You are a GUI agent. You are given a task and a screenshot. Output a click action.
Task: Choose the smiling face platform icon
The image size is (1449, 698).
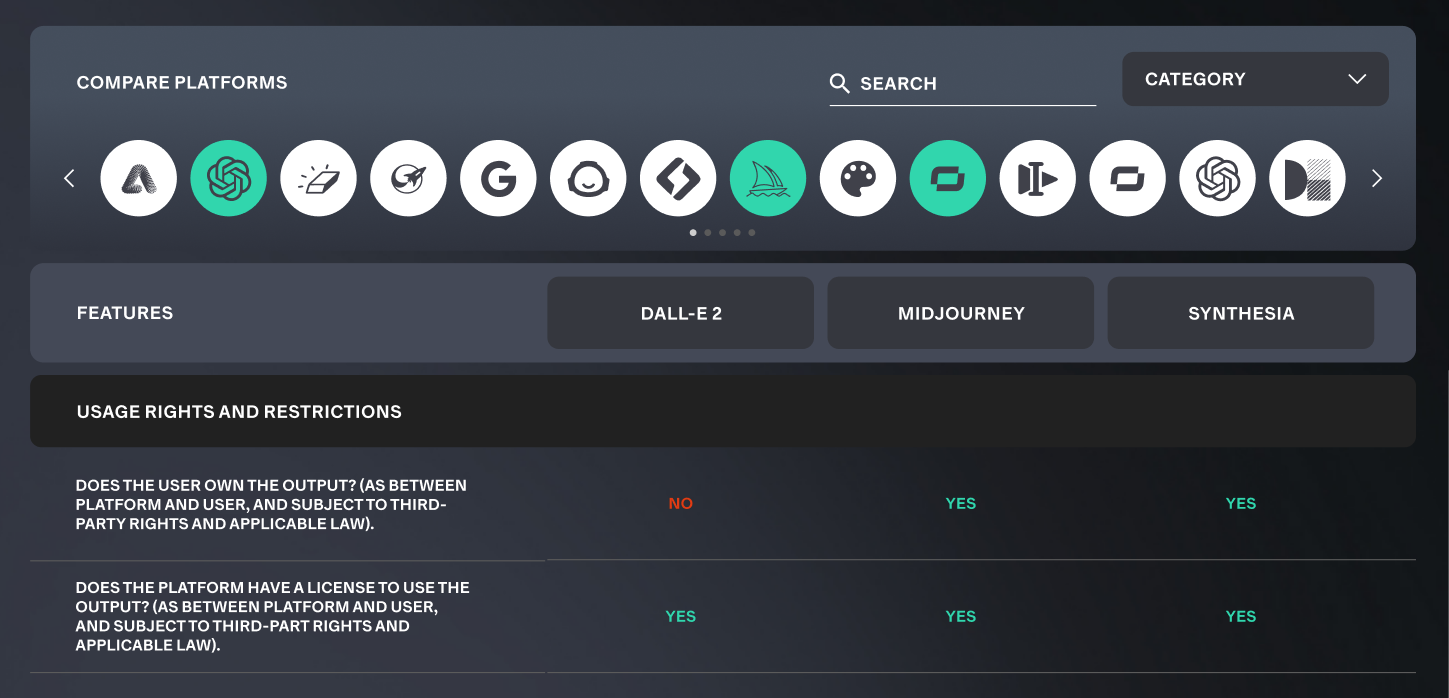pyautogui.click(x=589, y=179)
